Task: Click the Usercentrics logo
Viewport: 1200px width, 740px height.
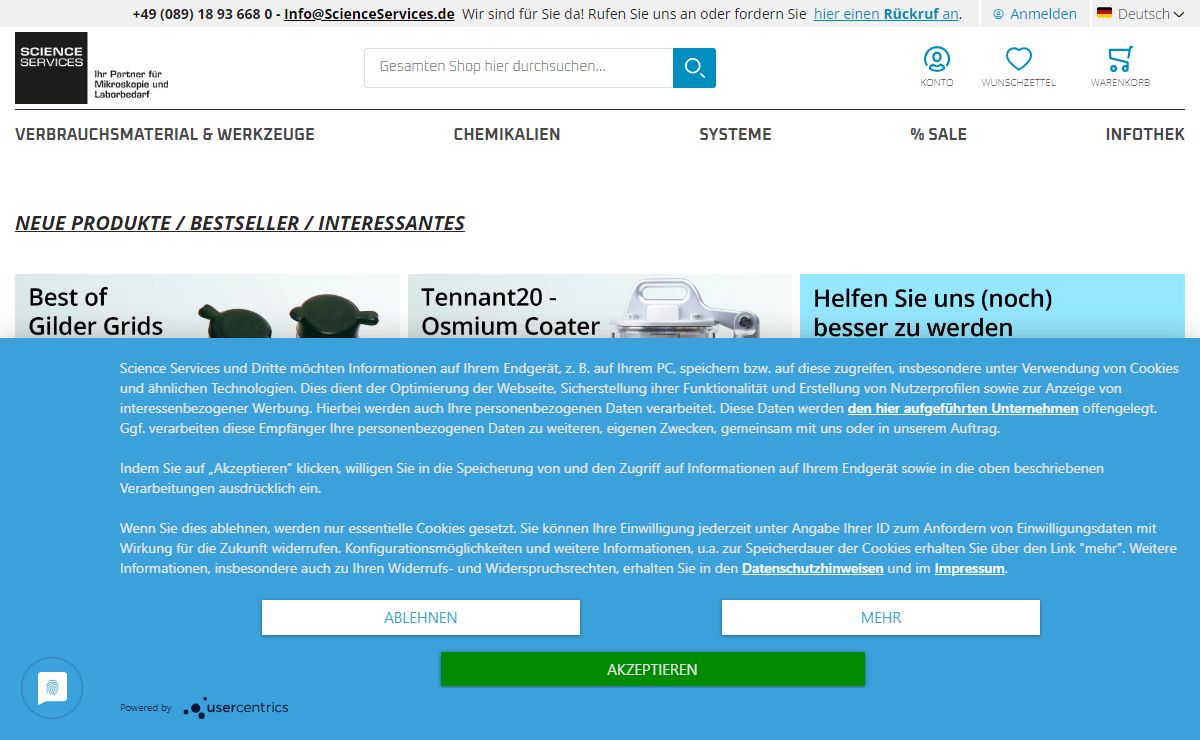Action: 236,708
